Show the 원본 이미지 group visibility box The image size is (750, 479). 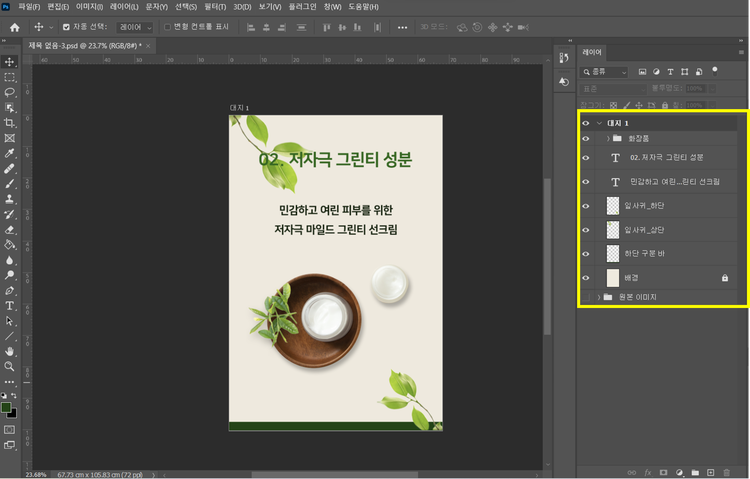pyautogui.click(x=585, y=297)
